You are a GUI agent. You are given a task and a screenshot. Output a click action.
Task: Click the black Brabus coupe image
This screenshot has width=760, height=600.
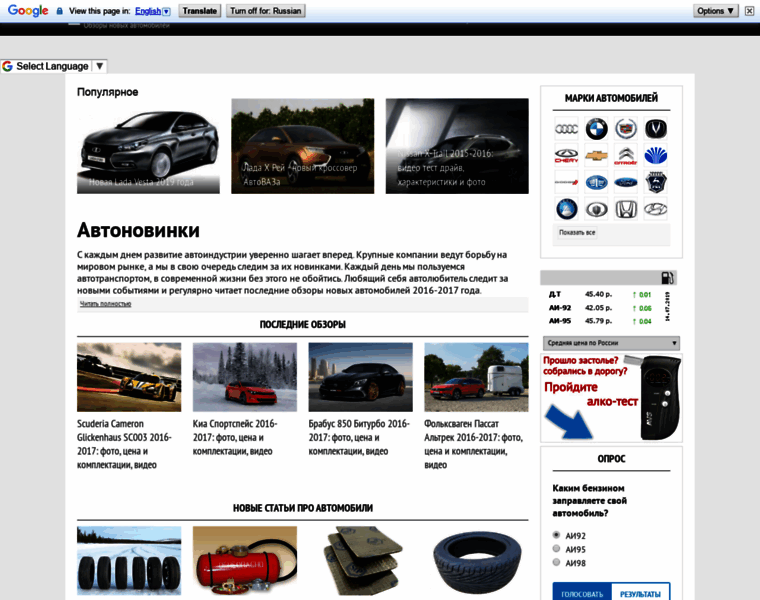pyautogui.click(x=361, y=378)
